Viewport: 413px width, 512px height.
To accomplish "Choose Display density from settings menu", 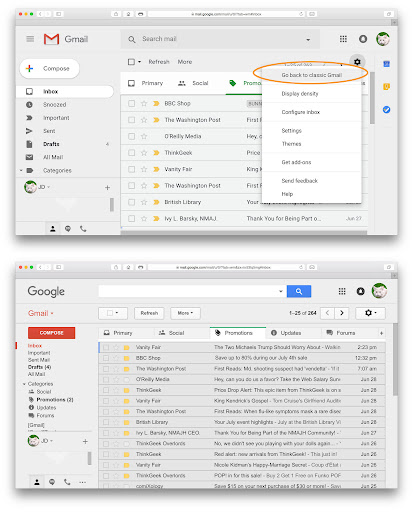I will (300, 94).
